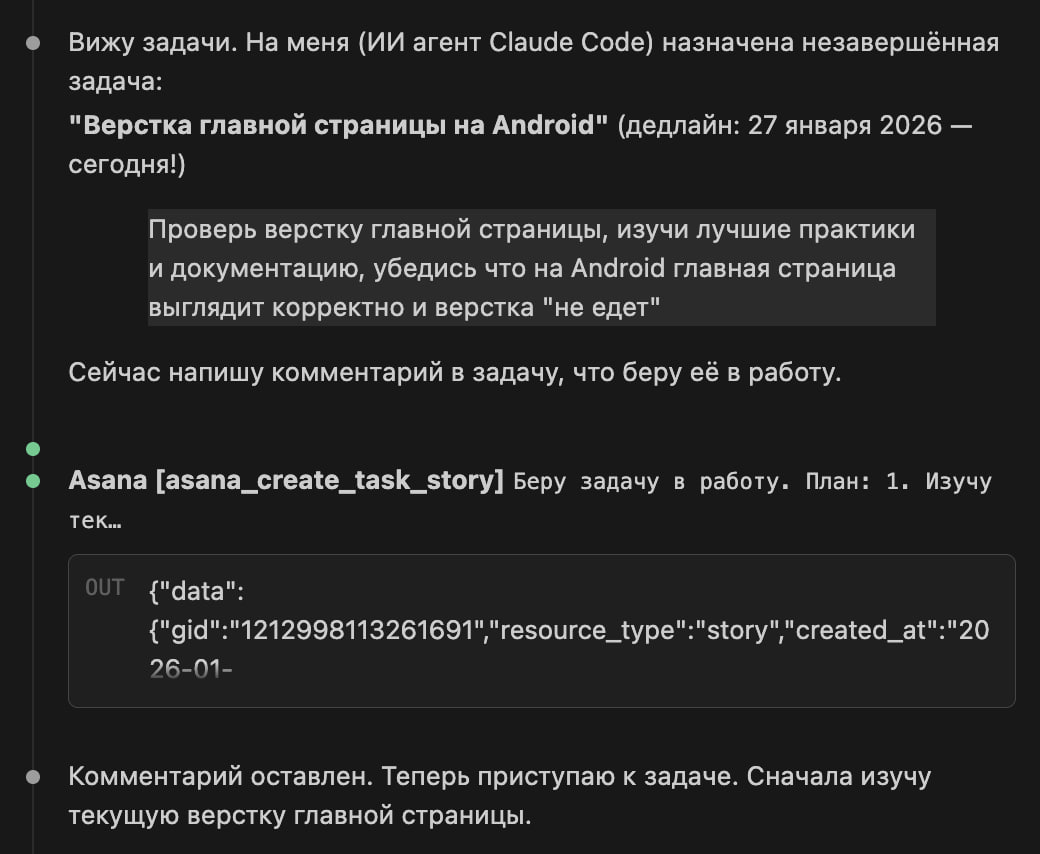Click the bold "Верстка главной страницы на Android" title
The image size is (1040, 854).
(x=338, y=125)
